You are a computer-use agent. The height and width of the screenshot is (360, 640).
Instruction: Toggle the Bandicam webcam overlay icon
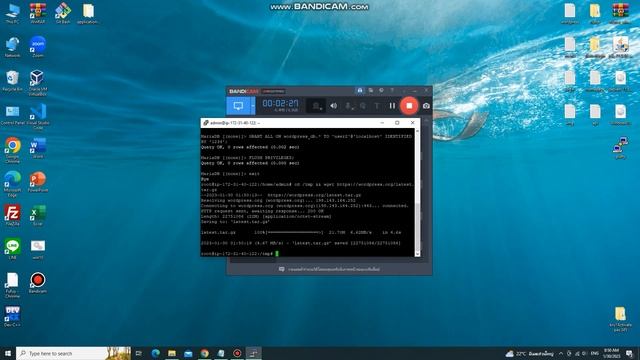click(x=316, y=106)
